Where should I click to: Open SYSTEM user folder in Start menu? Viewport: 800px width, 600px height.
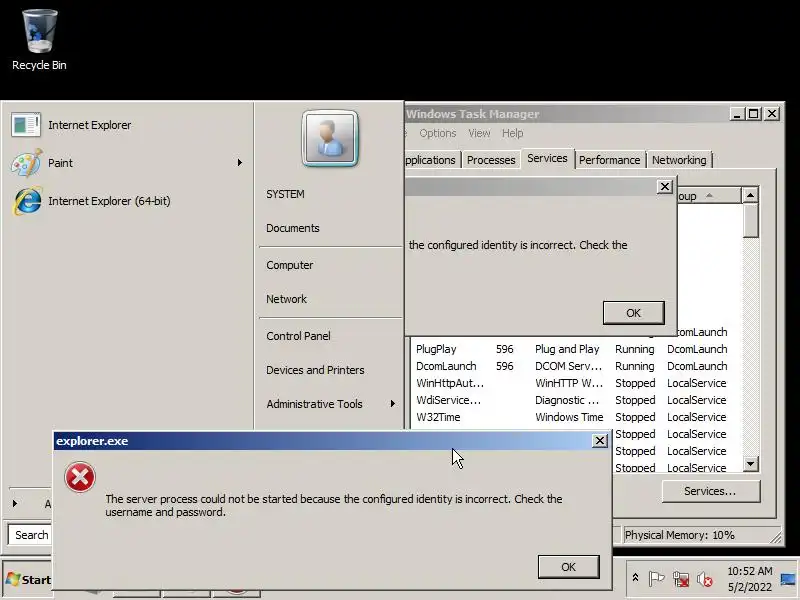pos(285,194)
